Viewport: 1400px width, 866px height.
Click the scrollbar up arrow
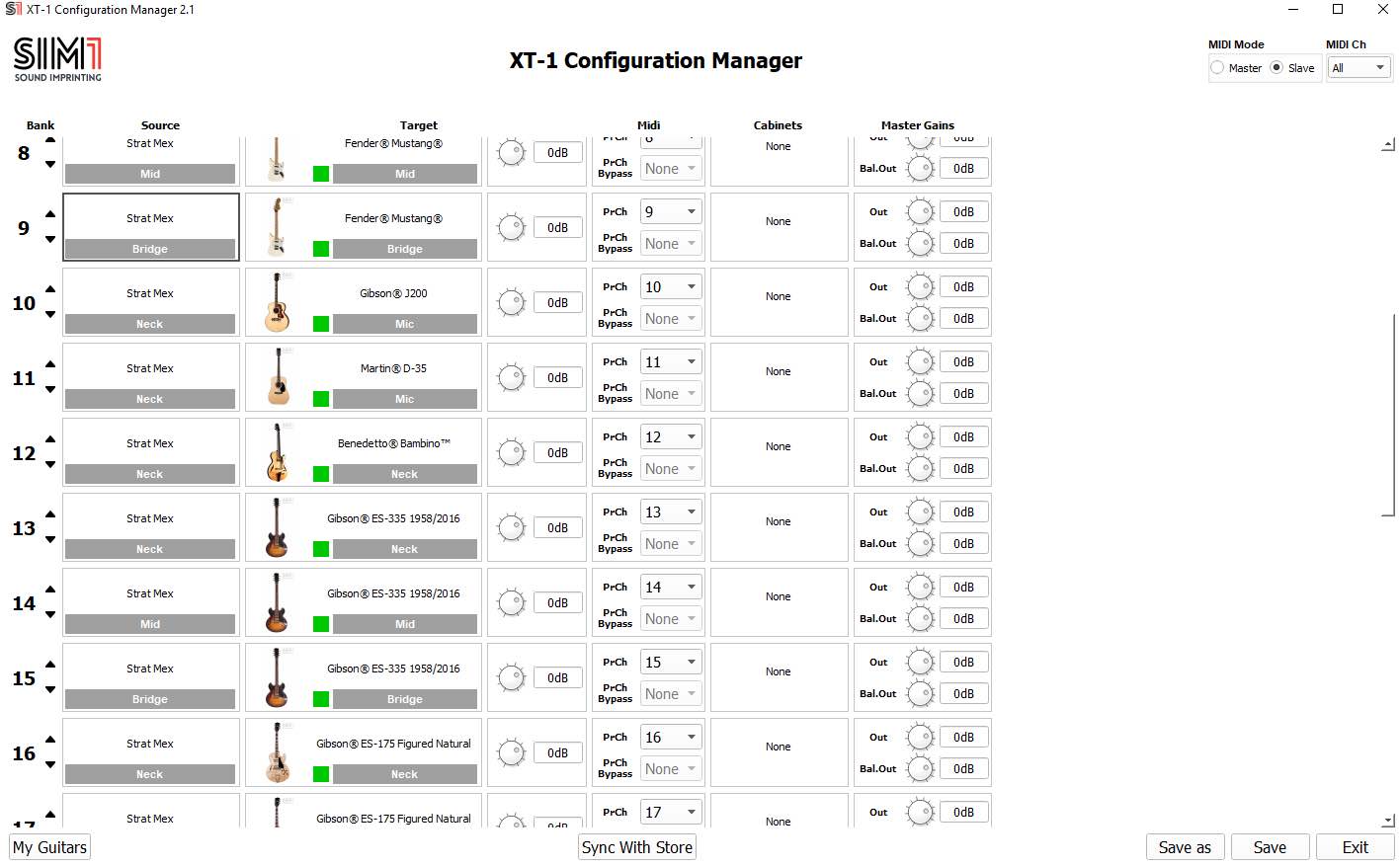click(x=1388, y=144)
